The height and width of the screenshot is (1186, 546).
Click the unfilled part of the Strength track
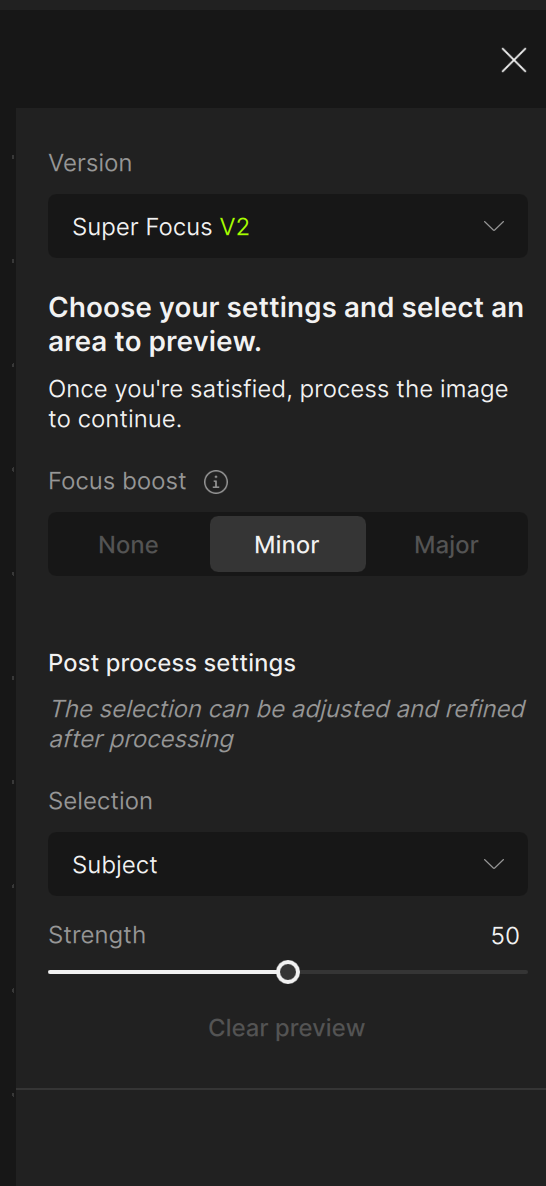click(414, 972)
